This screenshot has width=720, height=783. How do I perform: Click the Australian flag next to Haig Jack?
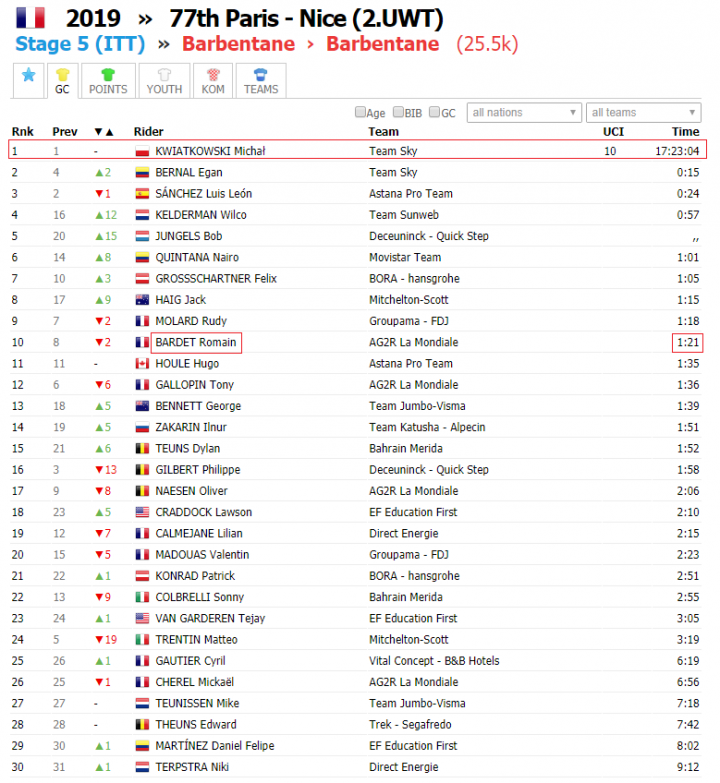tap(142, 300)
